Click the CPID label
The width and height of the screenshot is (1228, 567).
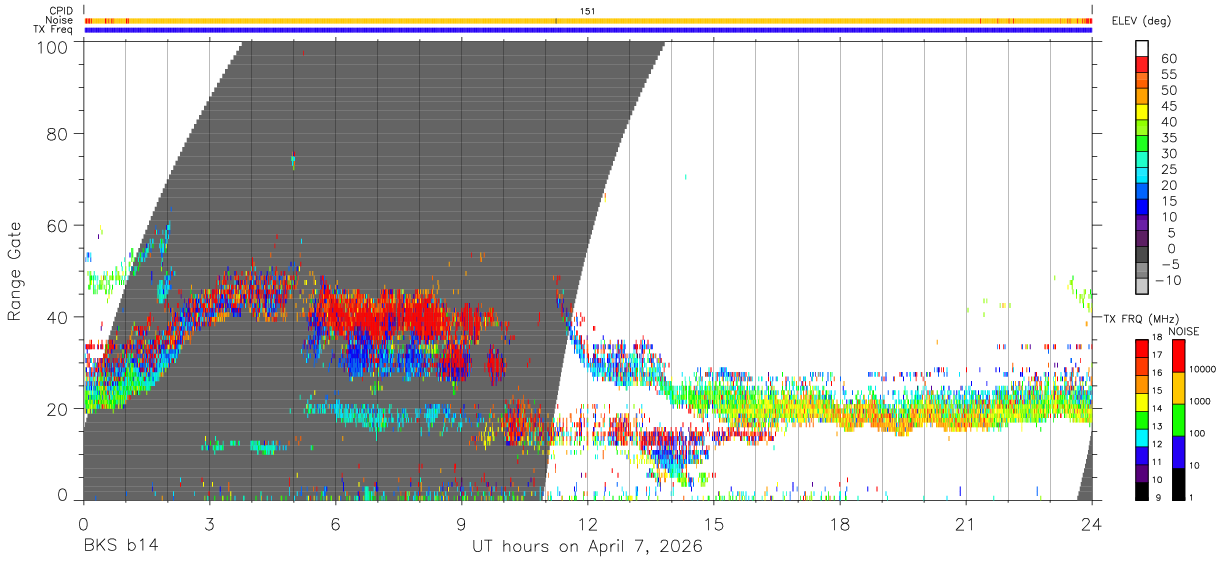(61, 10)
